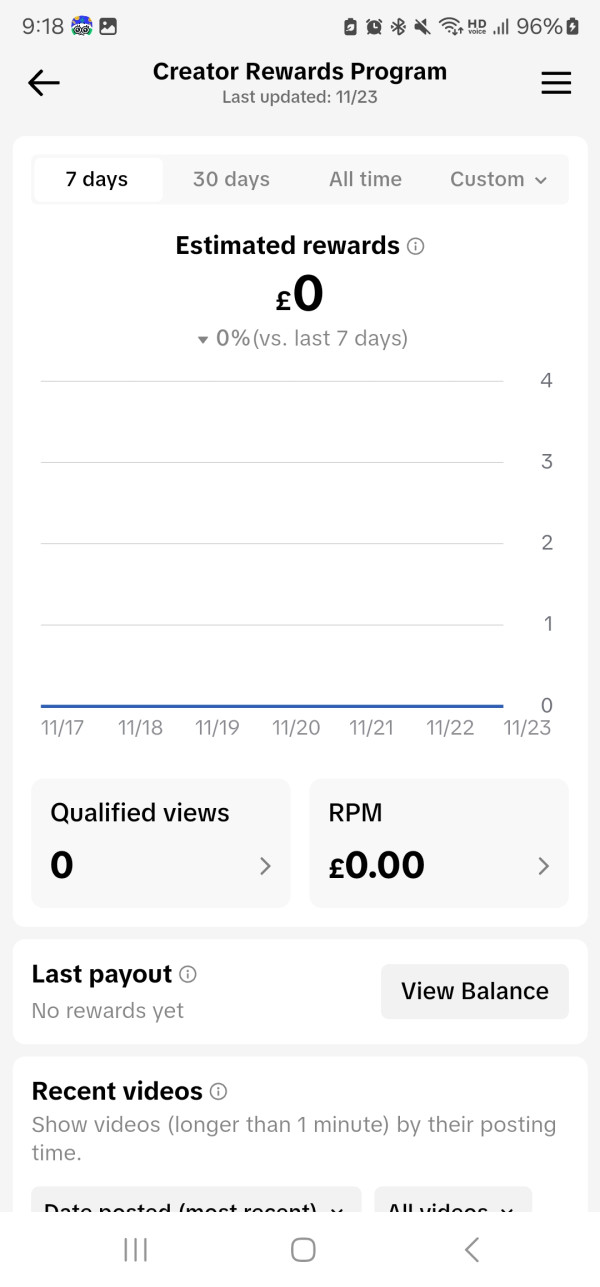Tap Last payout info icon
This screenshot has width=600, height=1287.
pos(188,974)
